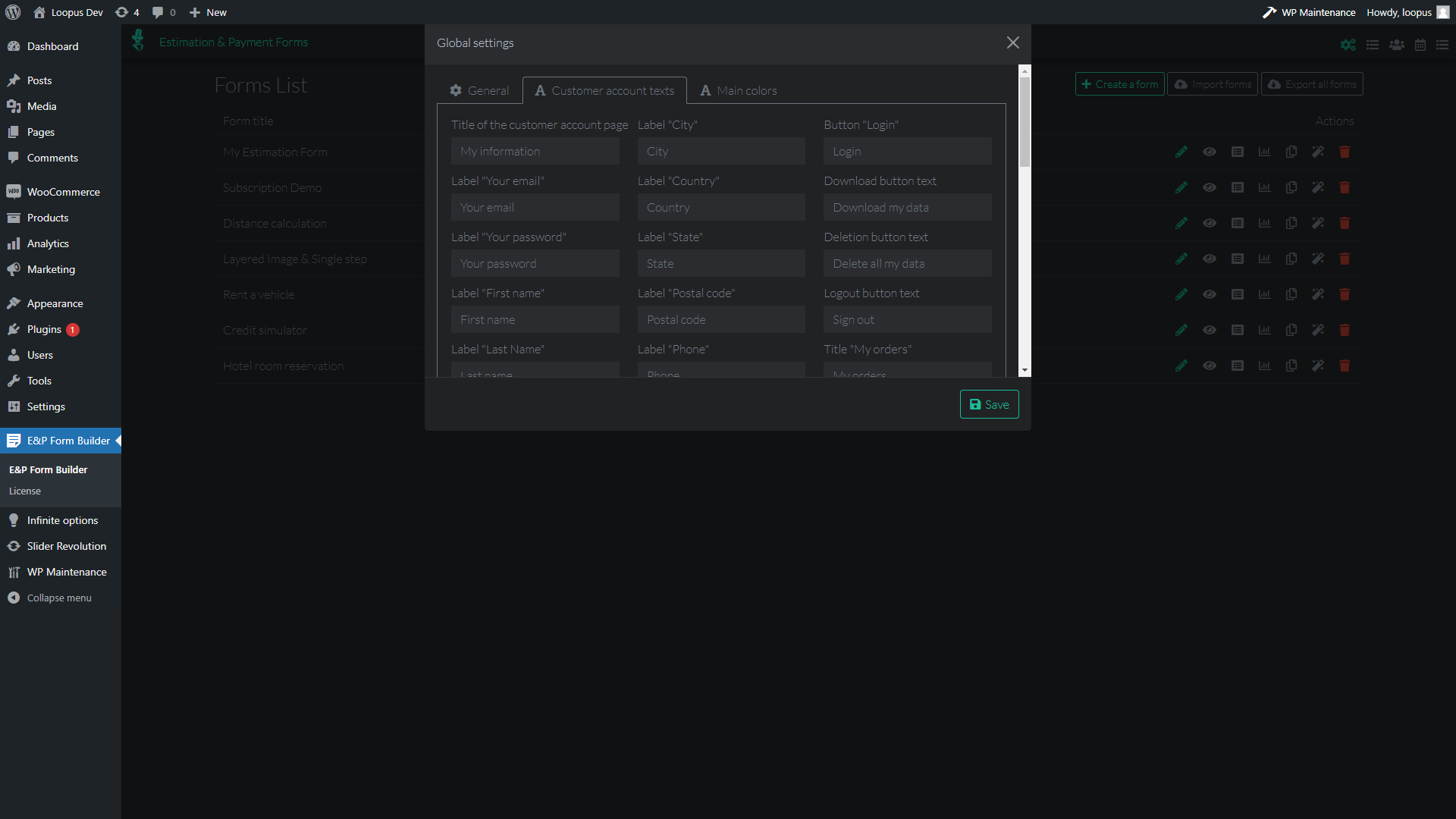Click magic wand icon for Hotel room reservation
The image size is (1456, 819).
(1318, 366)
